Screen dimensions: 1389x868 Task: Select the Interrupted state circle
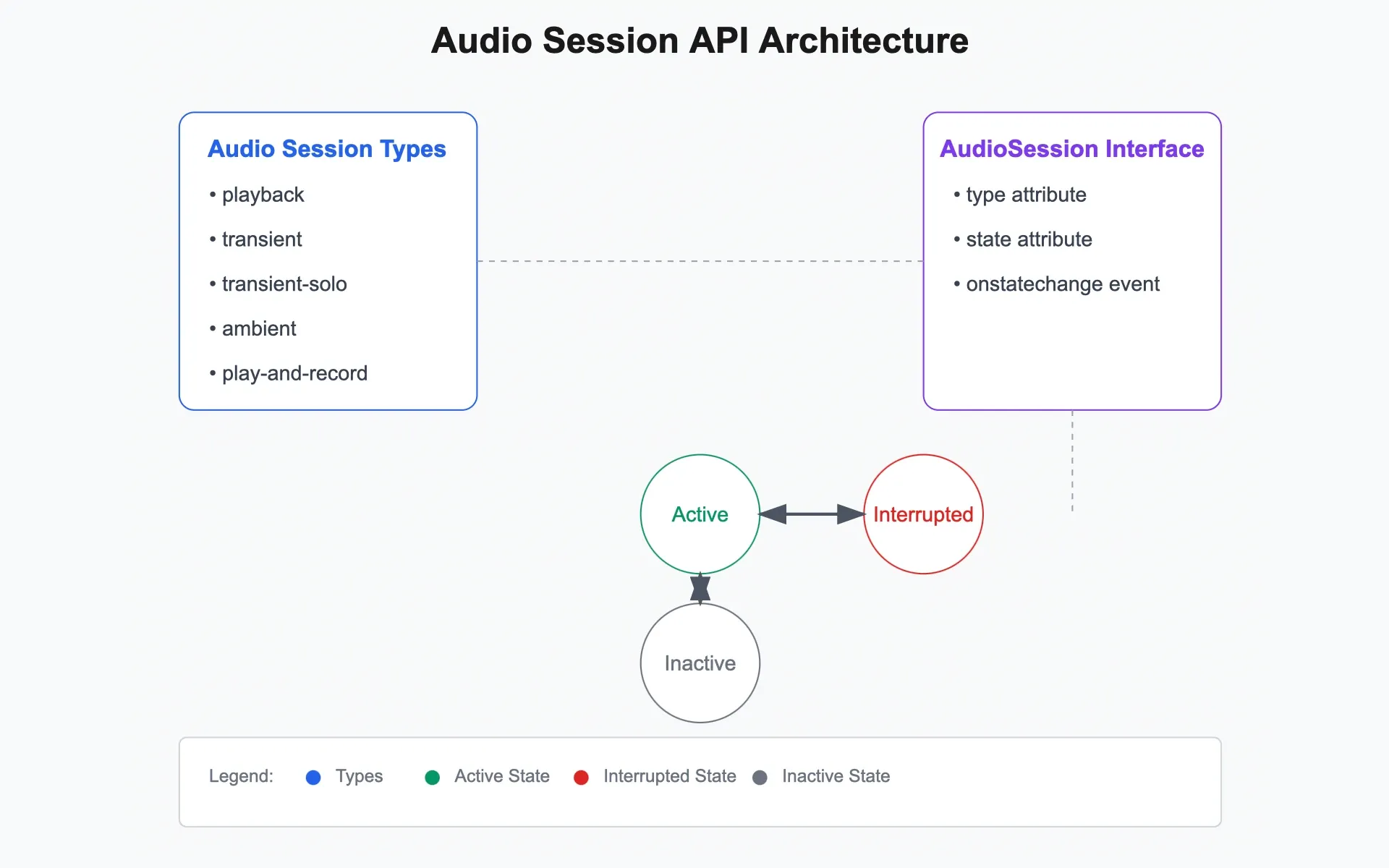click(923, 514)
